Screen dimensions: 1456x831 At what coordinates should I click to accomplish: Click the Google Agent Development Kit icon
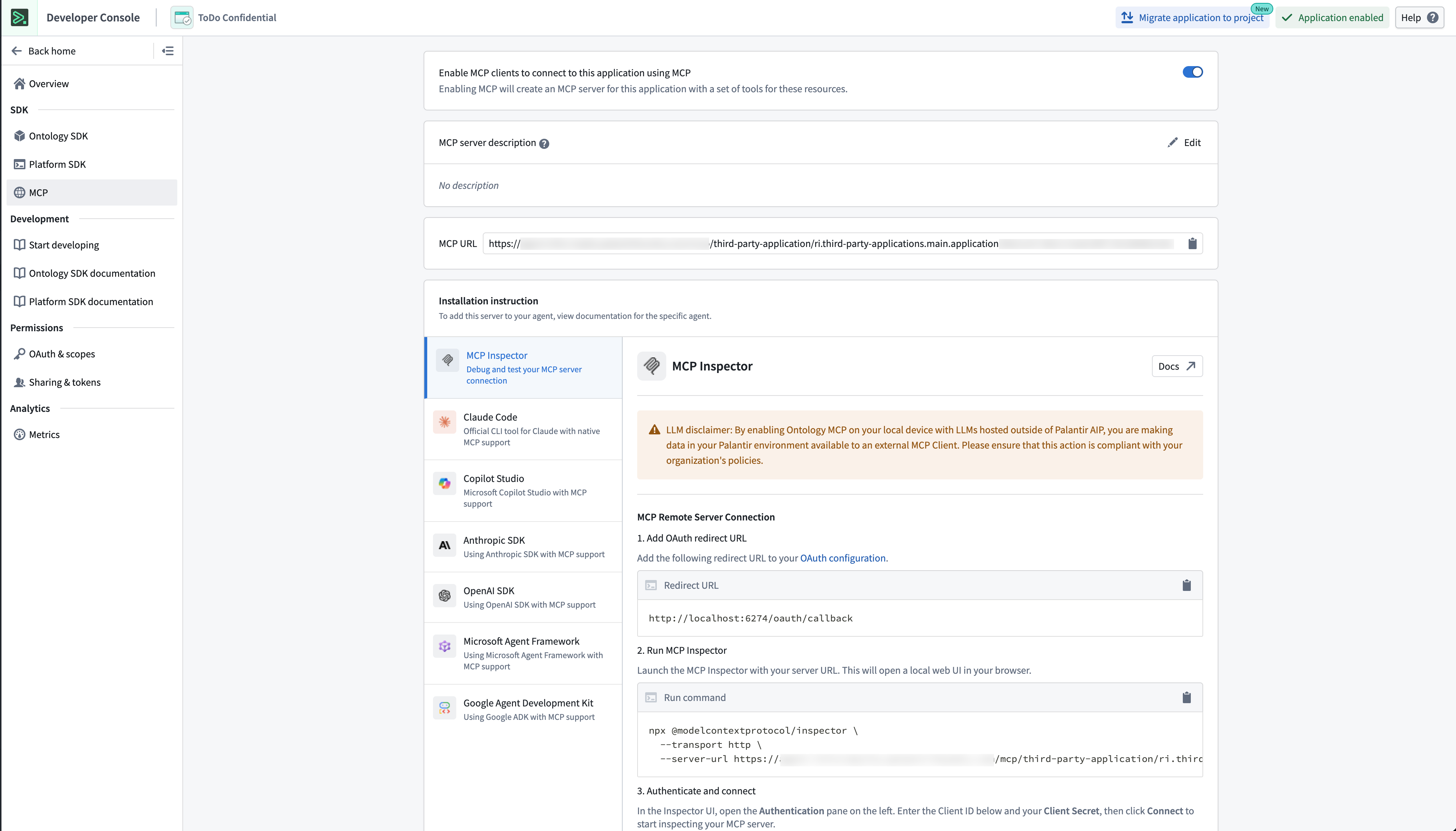point(445,708)
